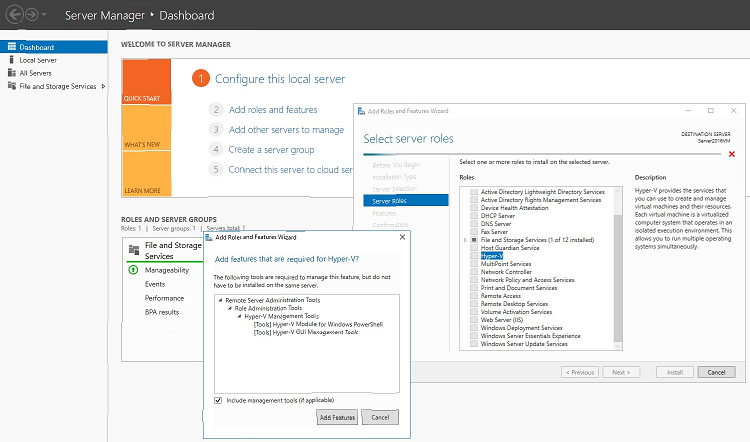Click Connect this server to cloud services link

coord(290,169)
